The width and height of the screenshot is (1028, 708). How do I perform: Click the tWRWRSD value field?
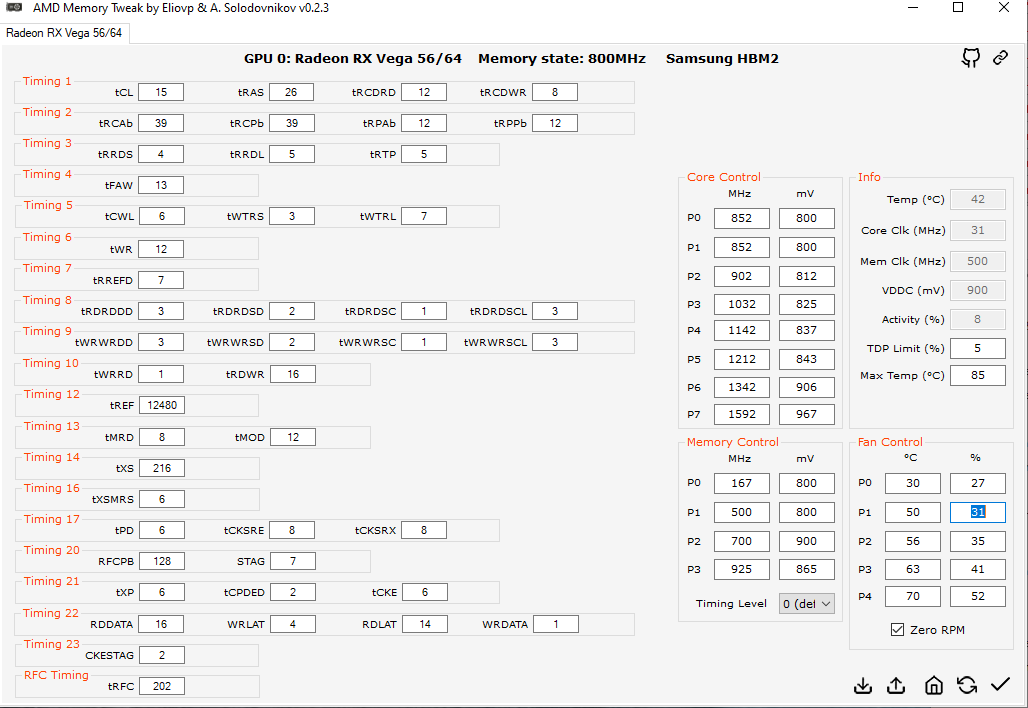[291, 342]
